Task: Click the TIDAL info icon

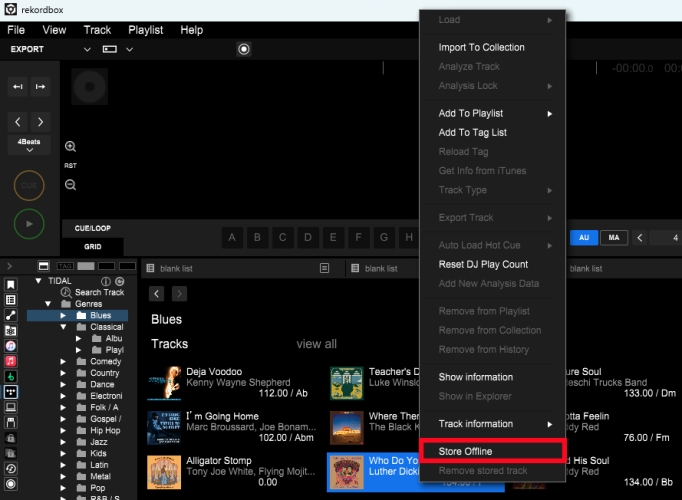Action: pyautogui.click(x=106, y=281)
